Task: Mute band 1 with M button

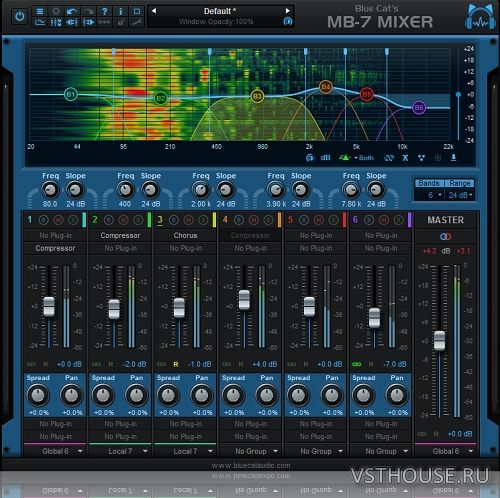Action: (58, 220)
